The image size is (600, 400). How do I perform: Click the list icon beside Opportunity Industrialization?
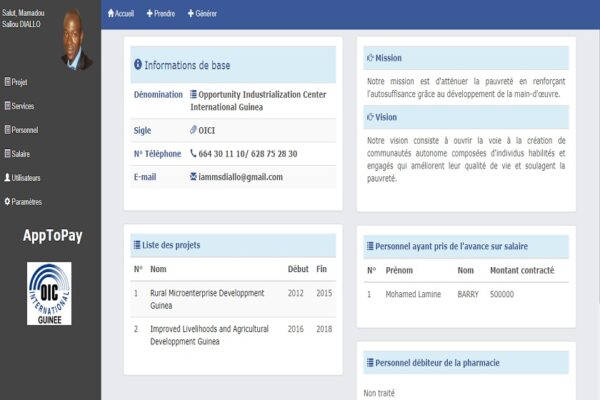(x=194, y=94)
